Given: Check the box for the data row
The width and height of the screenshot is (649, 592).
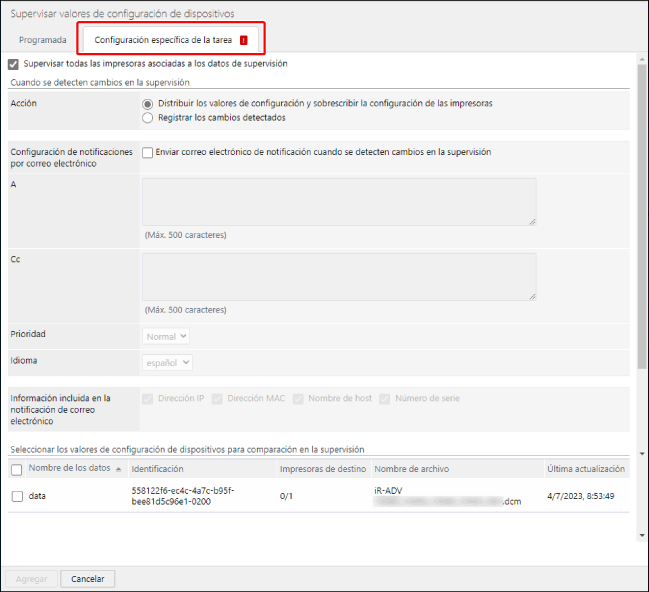Looking at the screenshot, I should [17, 496].
